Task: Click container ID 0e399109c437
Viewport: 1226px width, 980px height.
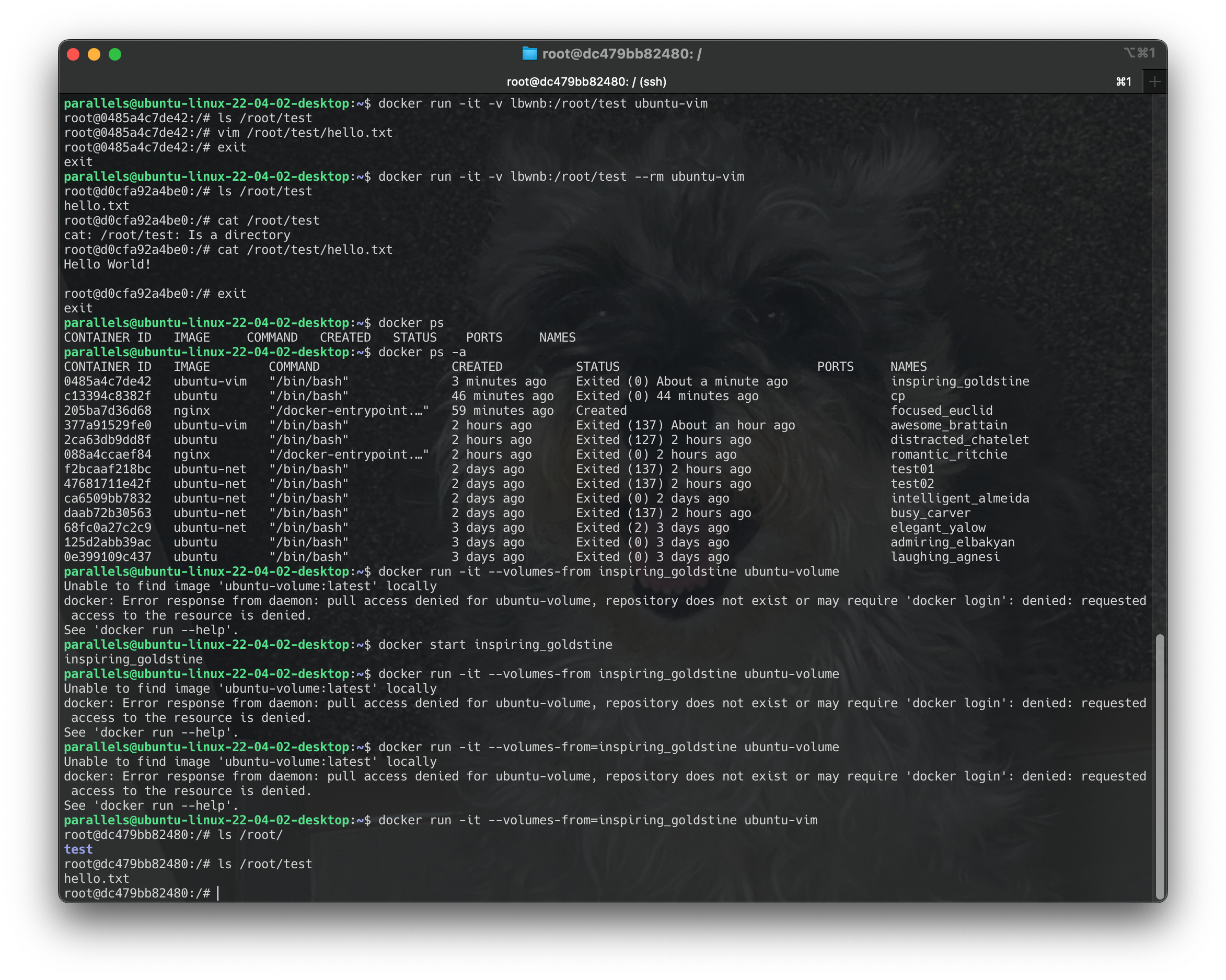Action: point(108,556)
